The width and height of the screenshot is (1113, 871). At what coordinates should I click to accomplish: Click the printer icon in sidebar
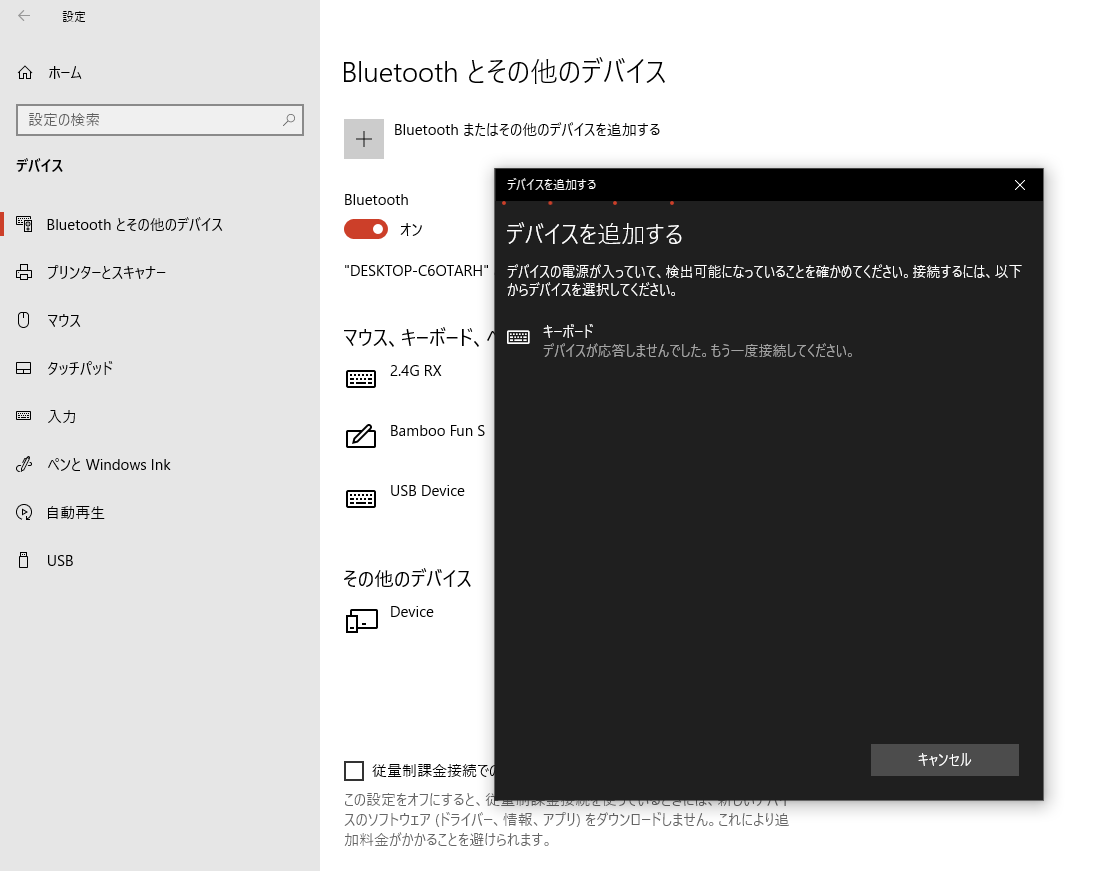click(x=24, y=273)
